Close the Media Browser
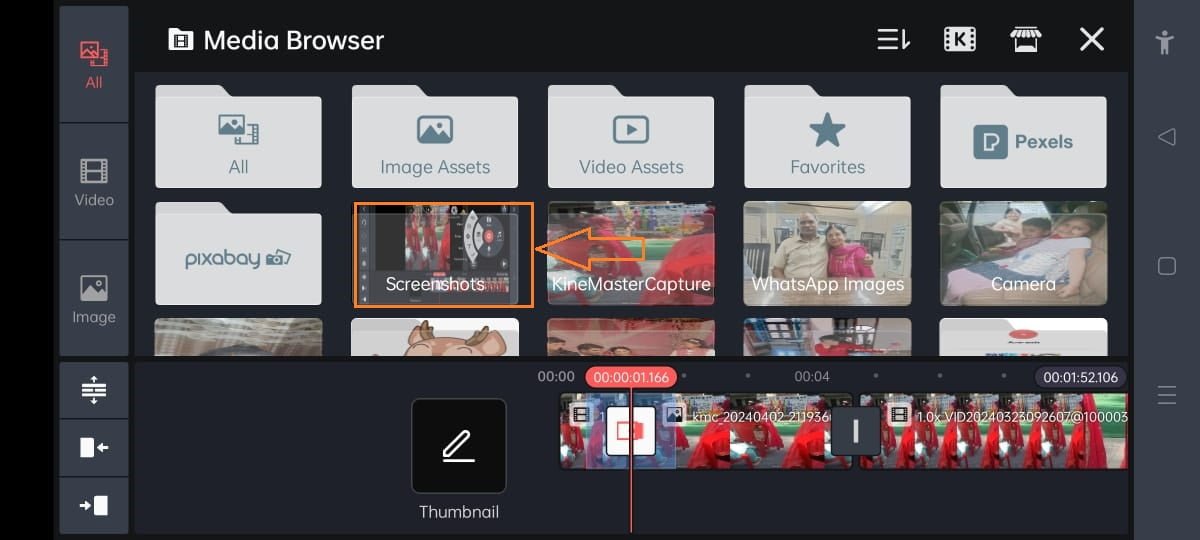1200x540 pixels. click(1091, 40)
